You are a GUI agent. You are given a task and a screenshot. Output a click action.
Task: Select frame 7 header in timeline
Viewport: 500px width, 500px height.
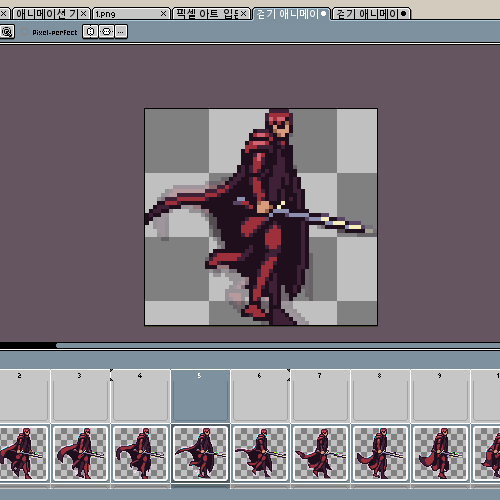(x=320, y=396)
